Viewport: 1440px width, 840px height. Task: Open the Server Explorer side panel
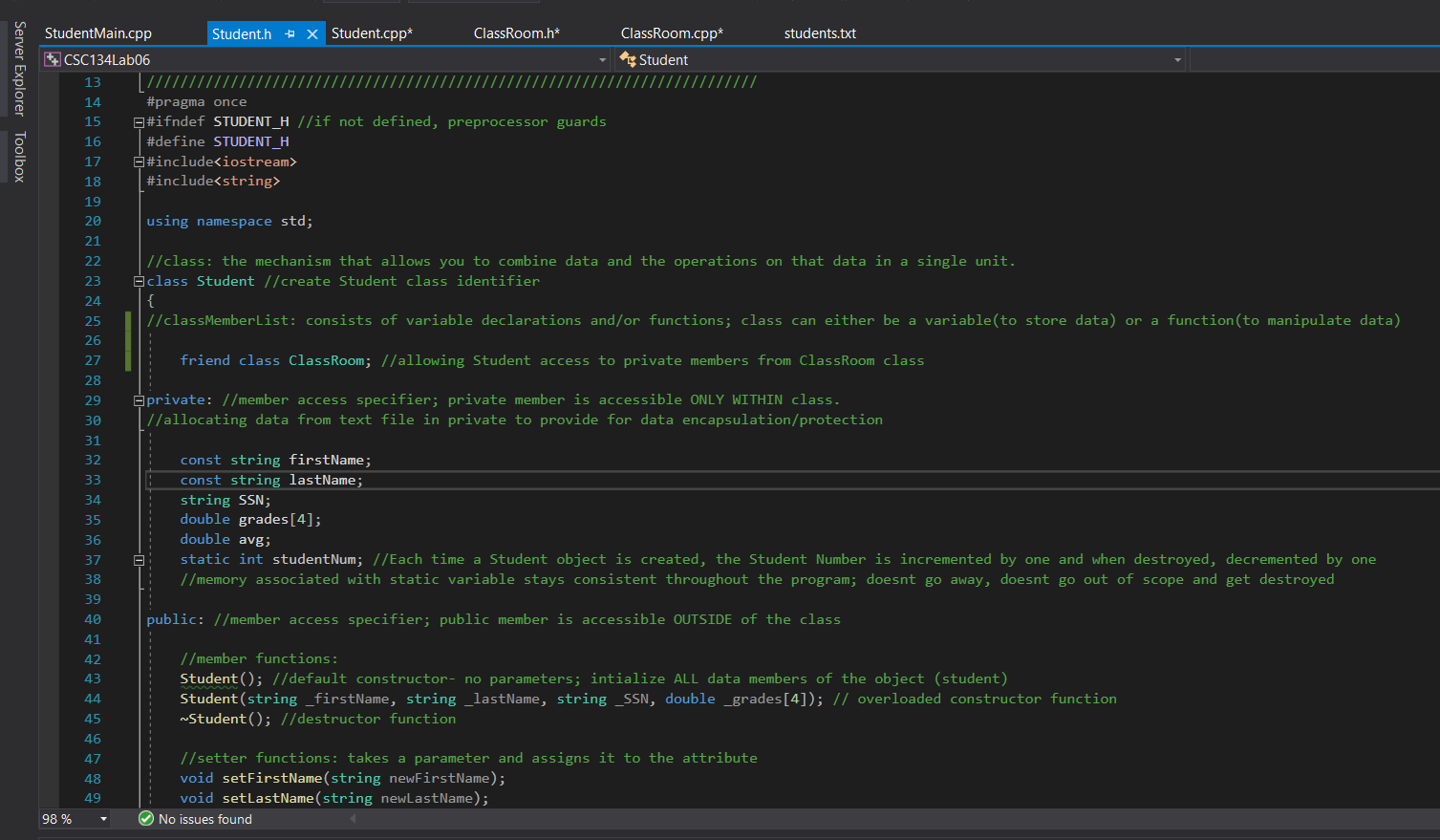click(19, 68)
